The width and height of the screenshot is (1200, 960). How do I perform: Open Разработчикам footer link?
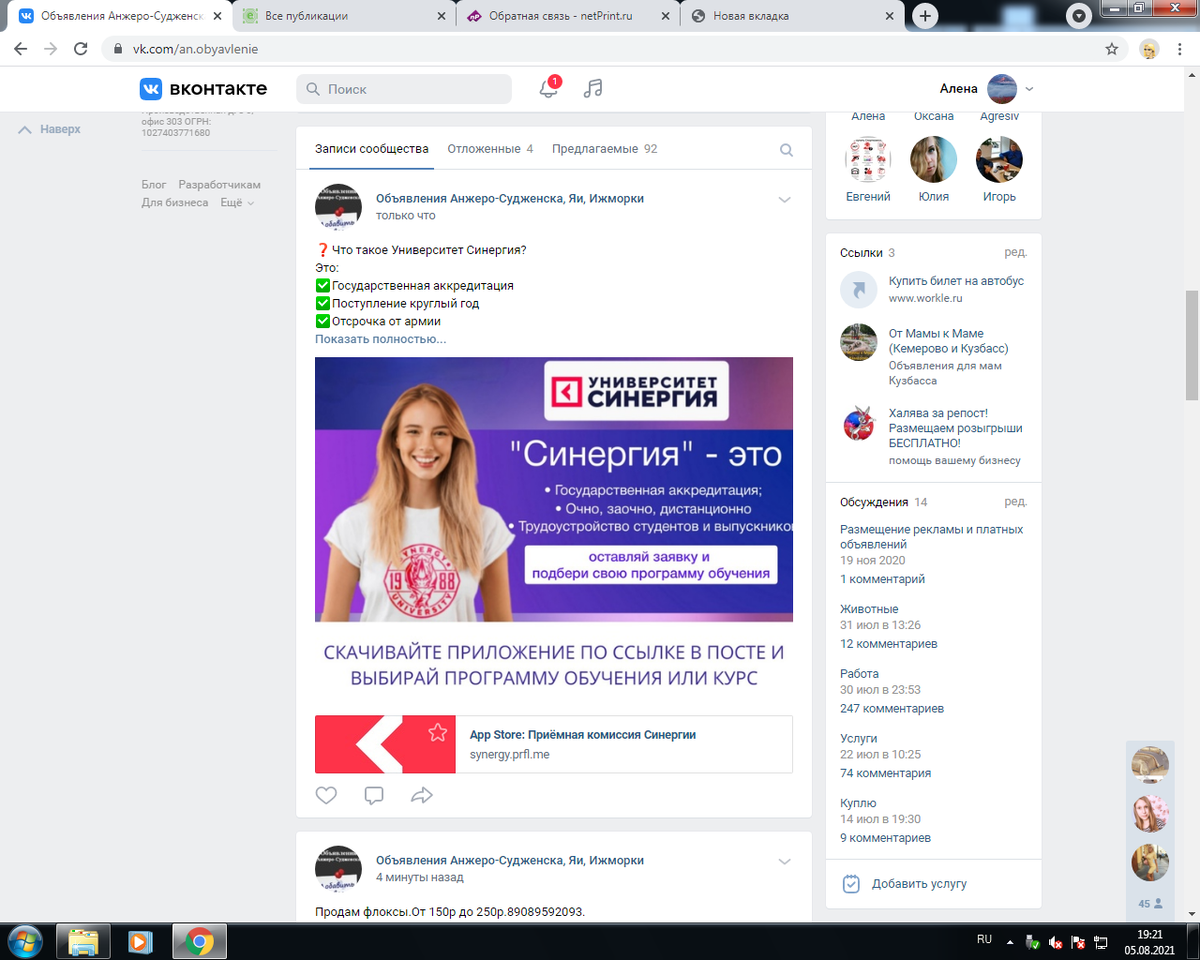219,185
